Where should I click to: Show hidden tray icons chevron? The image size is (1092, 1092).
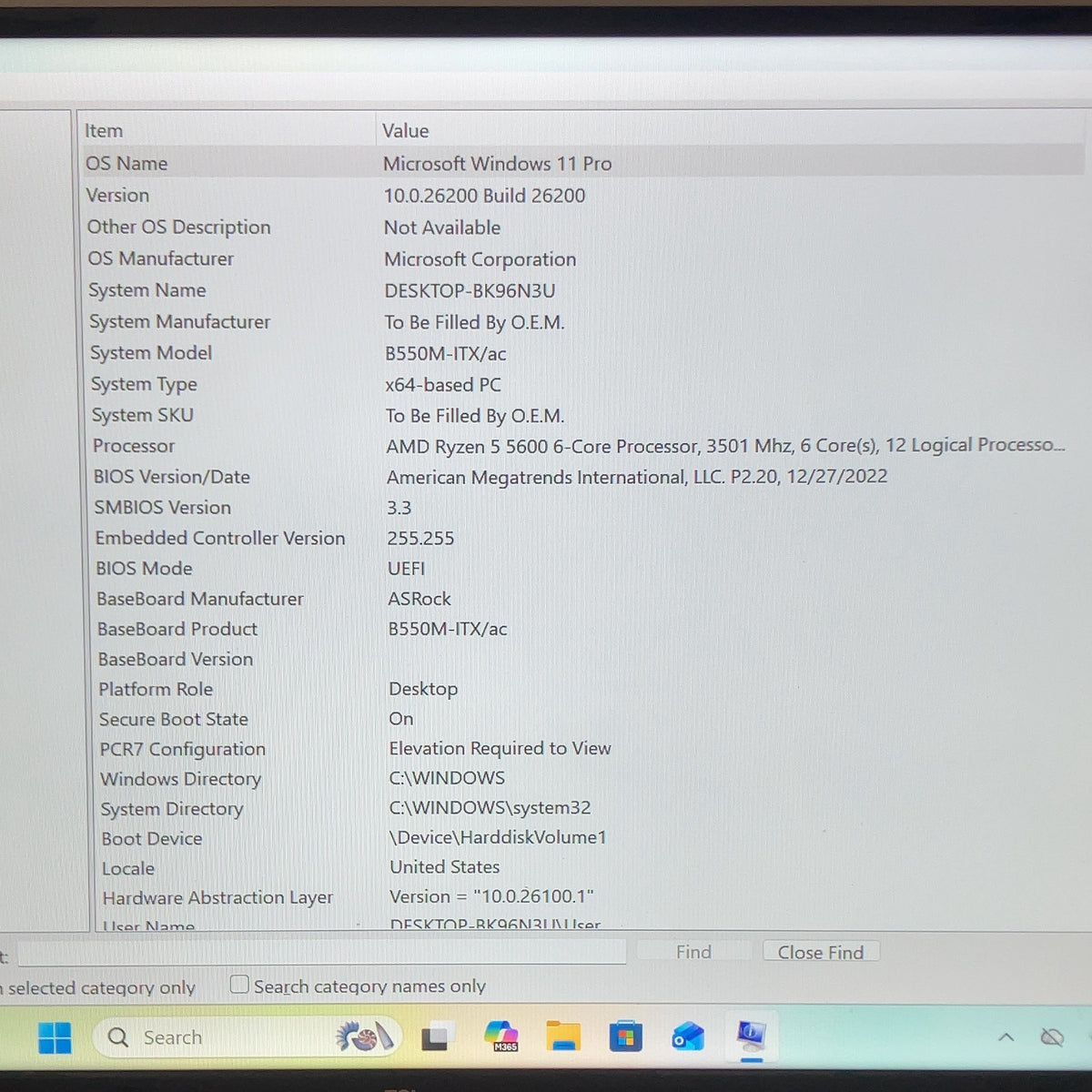pos(1006,1036)
